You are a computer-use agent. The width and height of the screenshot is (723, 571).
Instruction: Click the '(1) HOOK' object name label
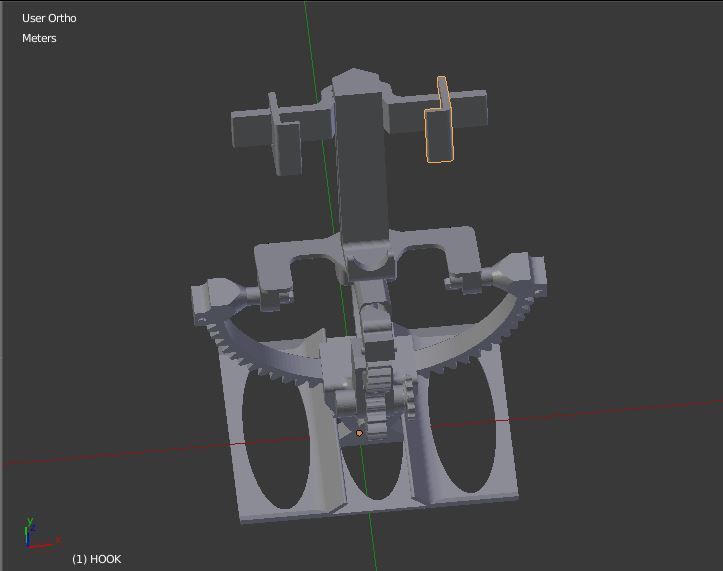pos(96,559)
